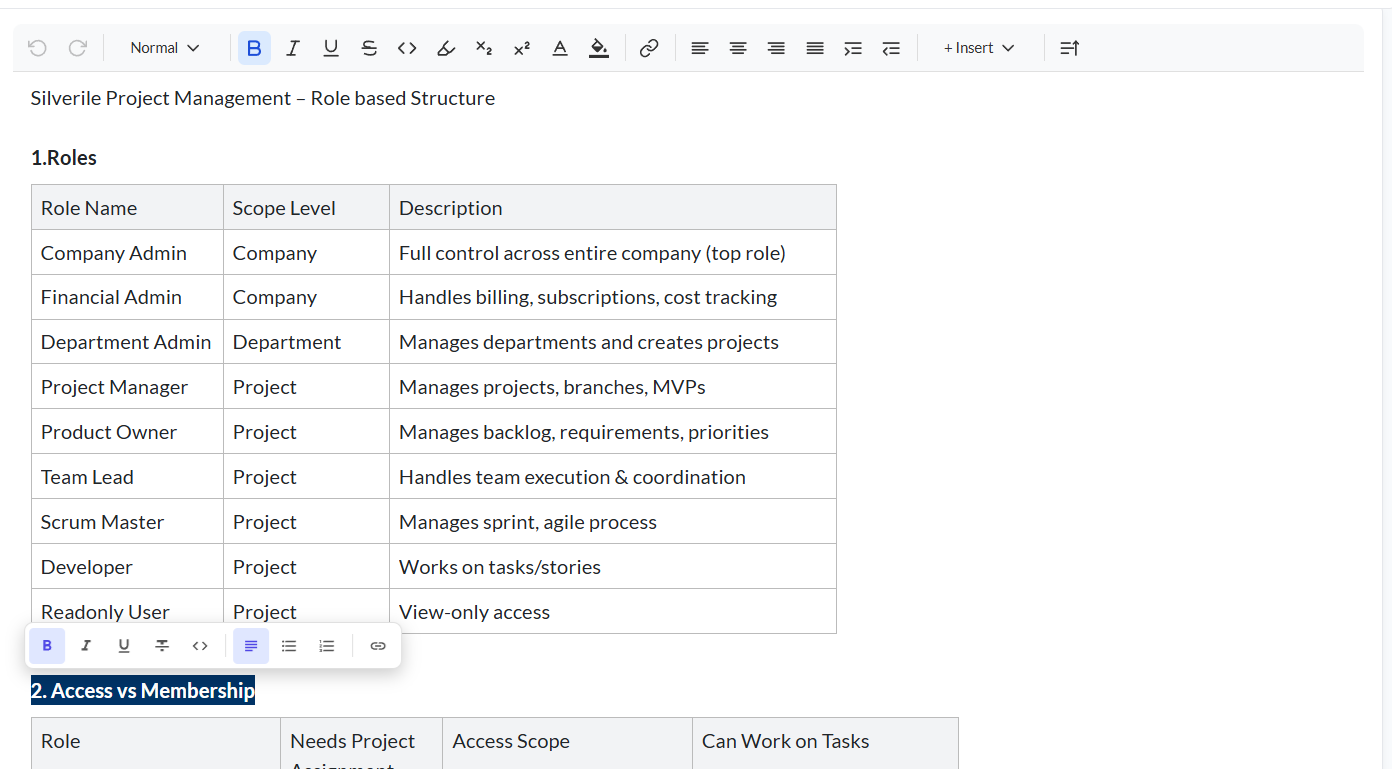Click Manages sprint, agile process cell

click(613, 522)
